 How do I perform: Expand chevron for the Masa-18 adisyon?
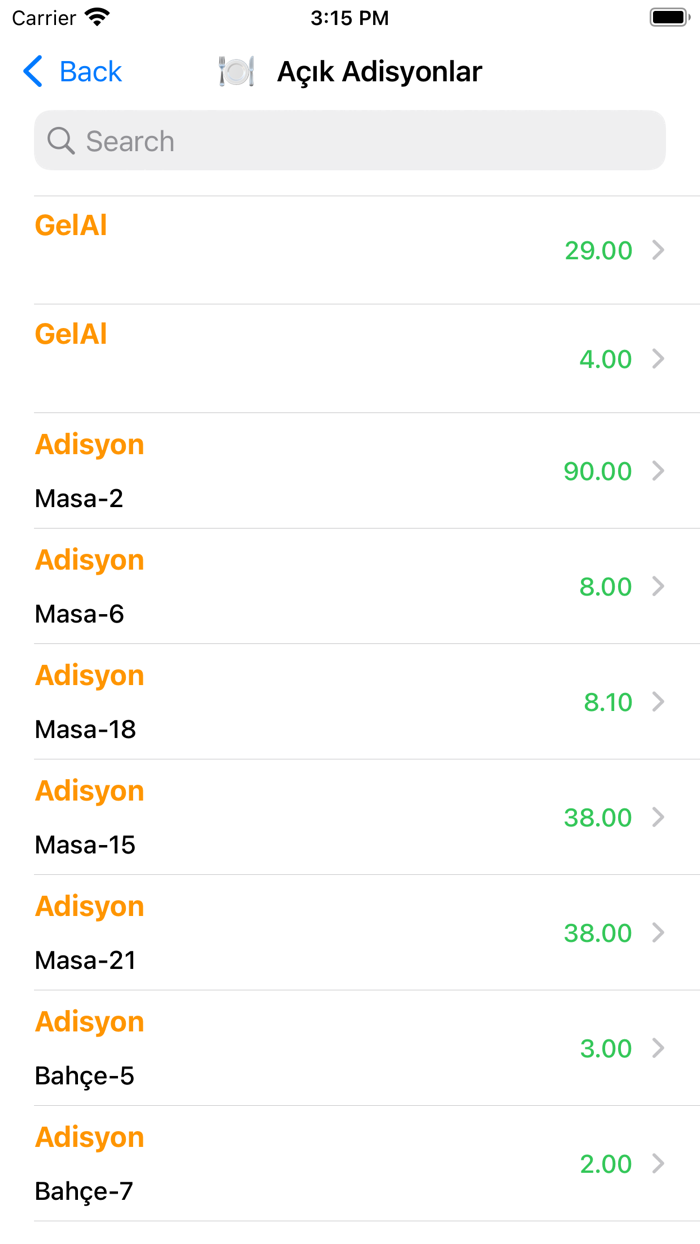click(658, 702)
